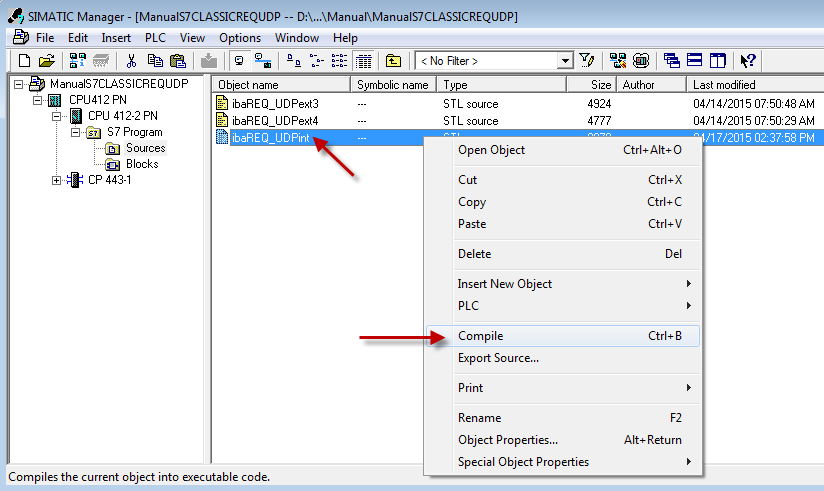Choose Object Properties in context menu

pyautogui.click(x=563, y=440)
